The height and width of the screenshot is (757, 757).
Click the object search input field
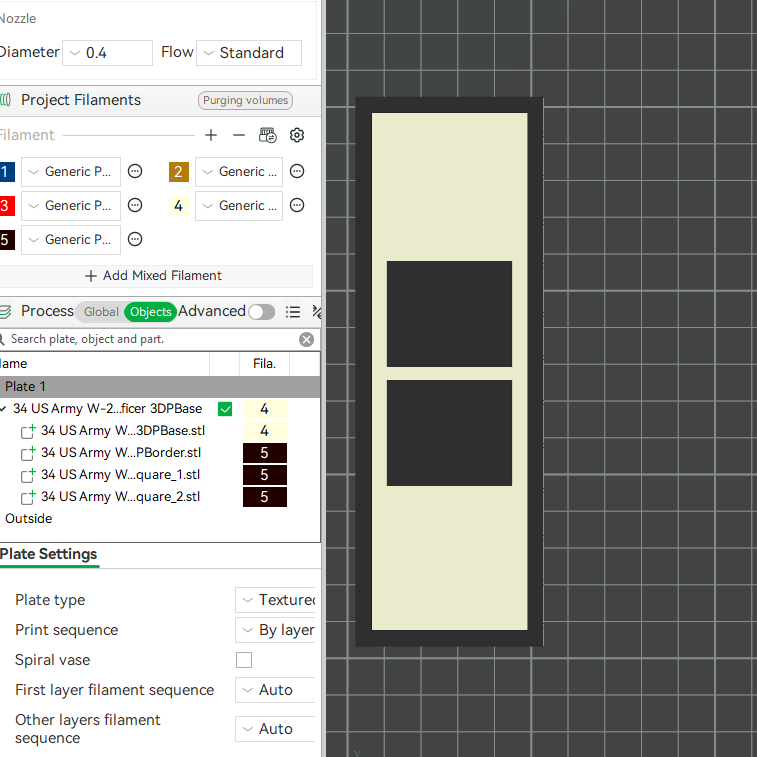click(152, 339)
